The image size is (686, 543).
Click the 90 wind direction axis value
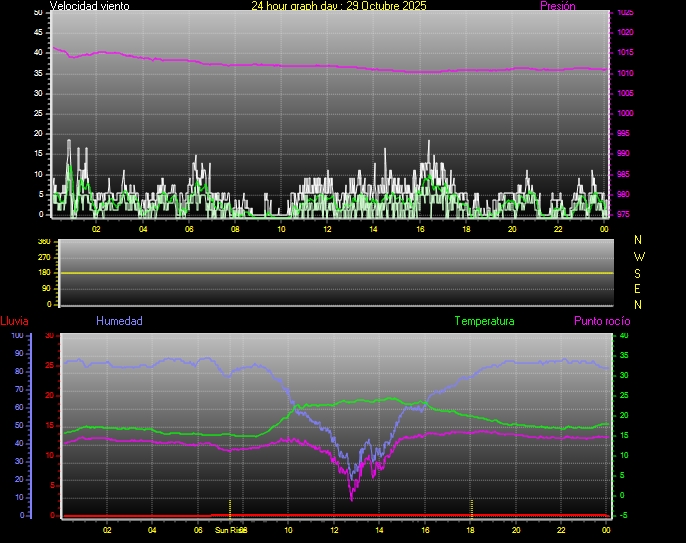[45, 288]
